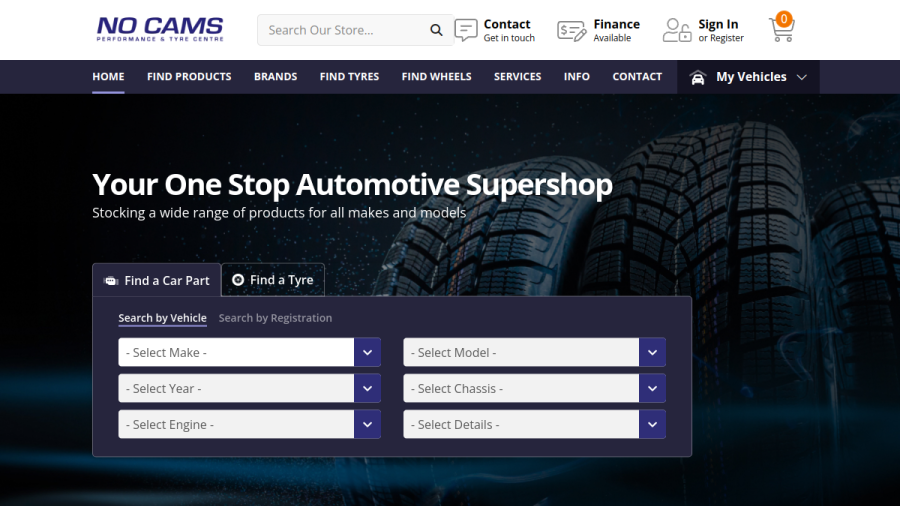Open the CONTACT menu item
The image size is (900, 506).
tap(637, 76)
